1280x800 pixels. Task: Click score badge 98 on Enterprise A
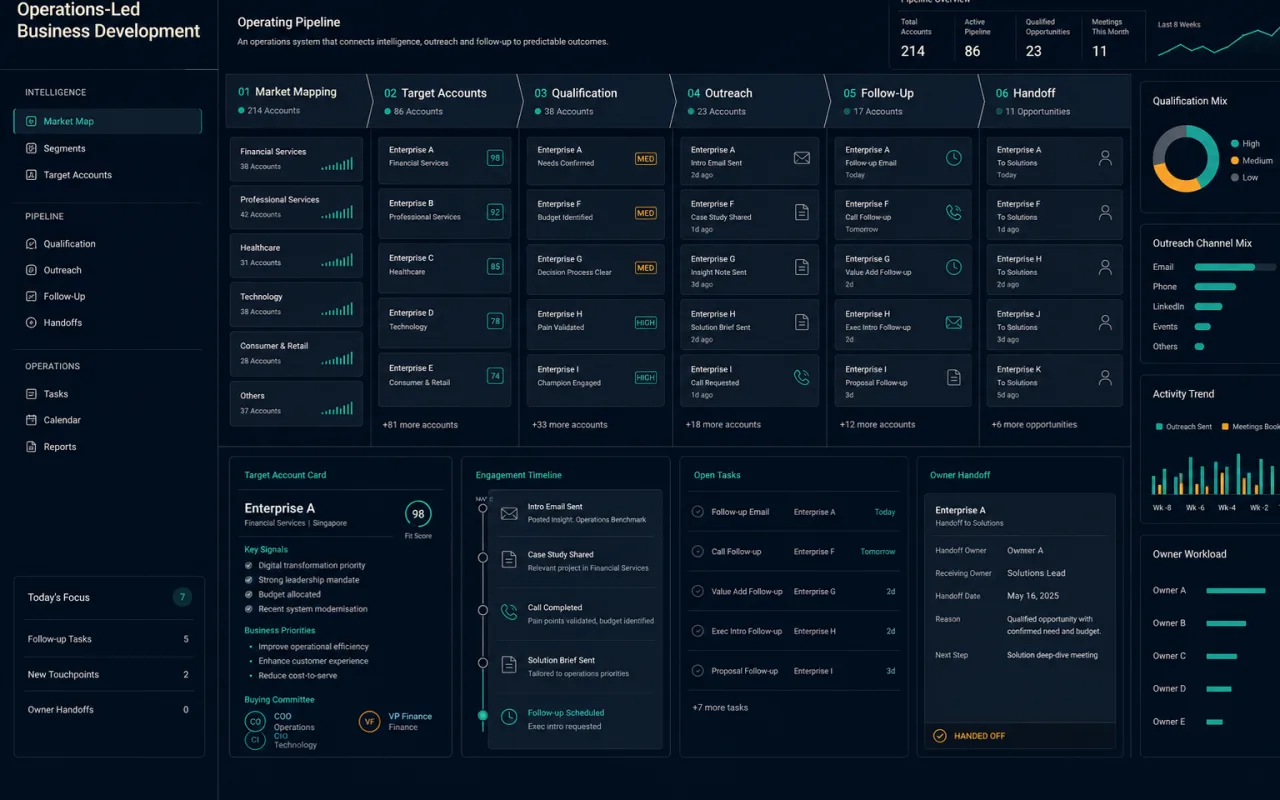click(x=495, y=158)
